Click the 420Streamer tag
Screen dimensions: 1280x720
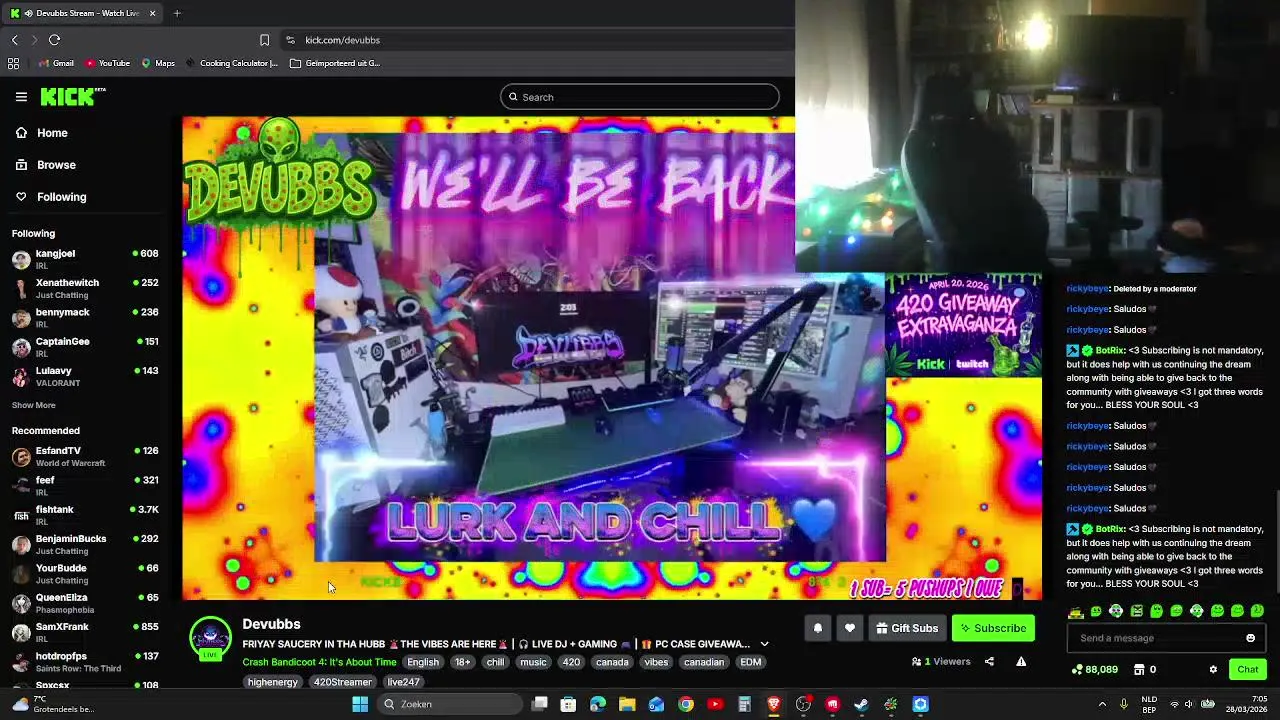(x=342, y=682)
